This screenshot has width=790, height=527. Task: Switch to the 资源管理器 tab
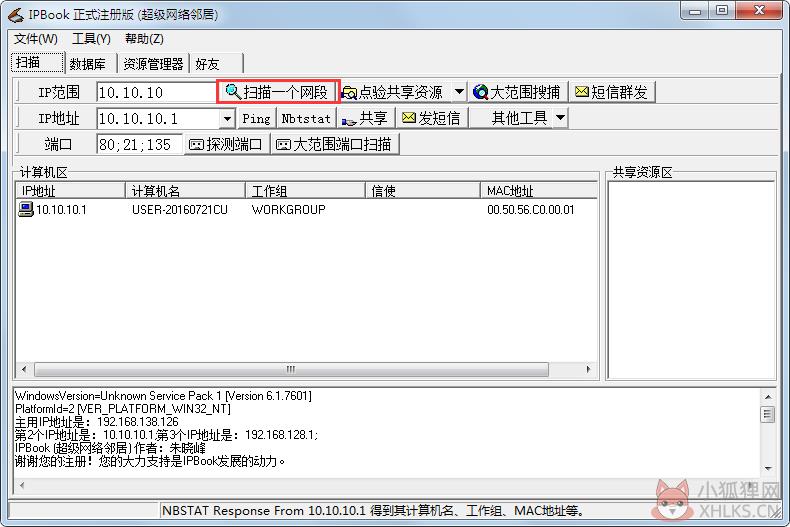[153, 64]
